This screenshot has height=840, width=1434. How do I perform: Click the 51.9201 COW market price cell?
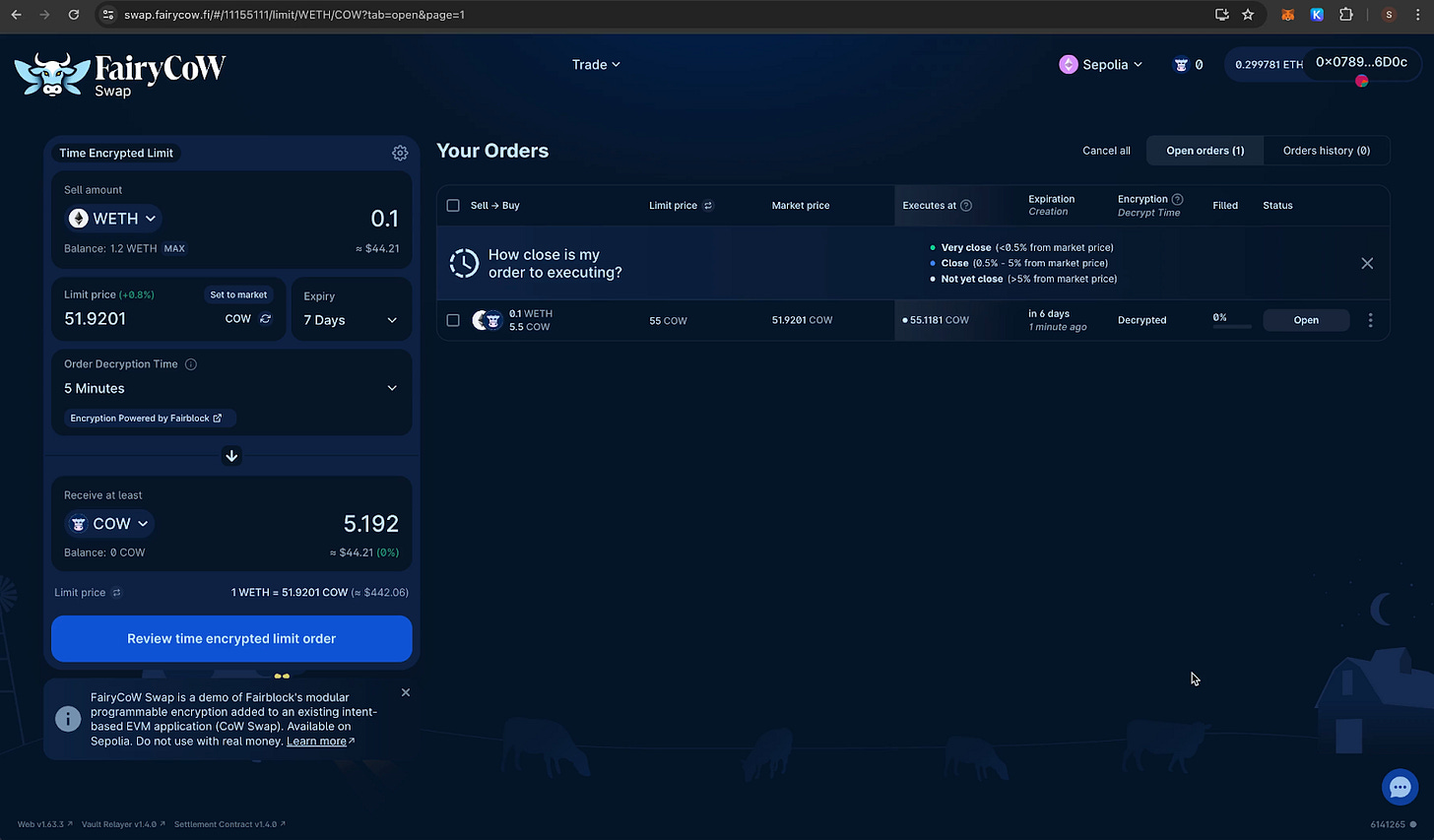802,320
